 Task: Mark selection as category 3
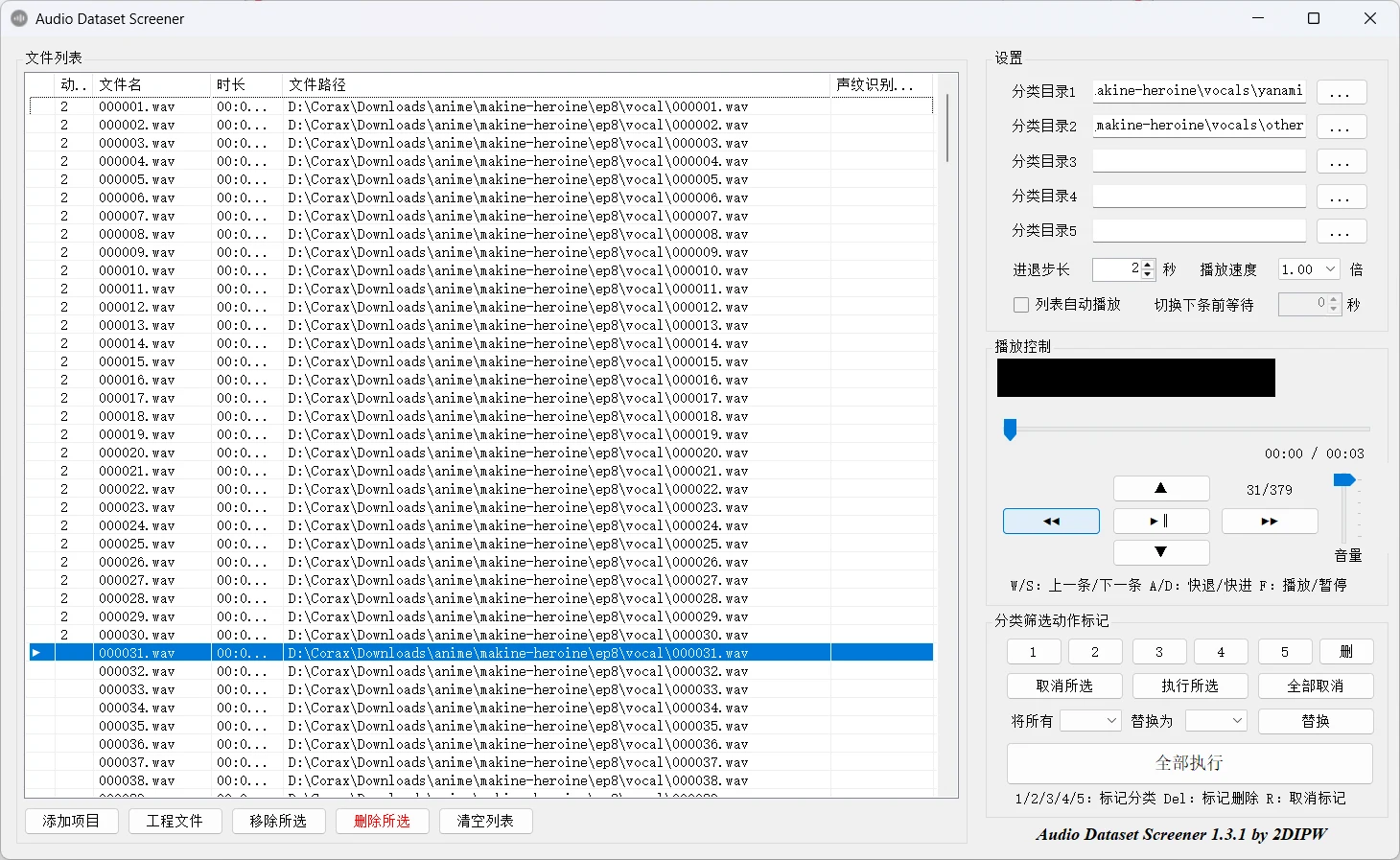coord(1158,652)
